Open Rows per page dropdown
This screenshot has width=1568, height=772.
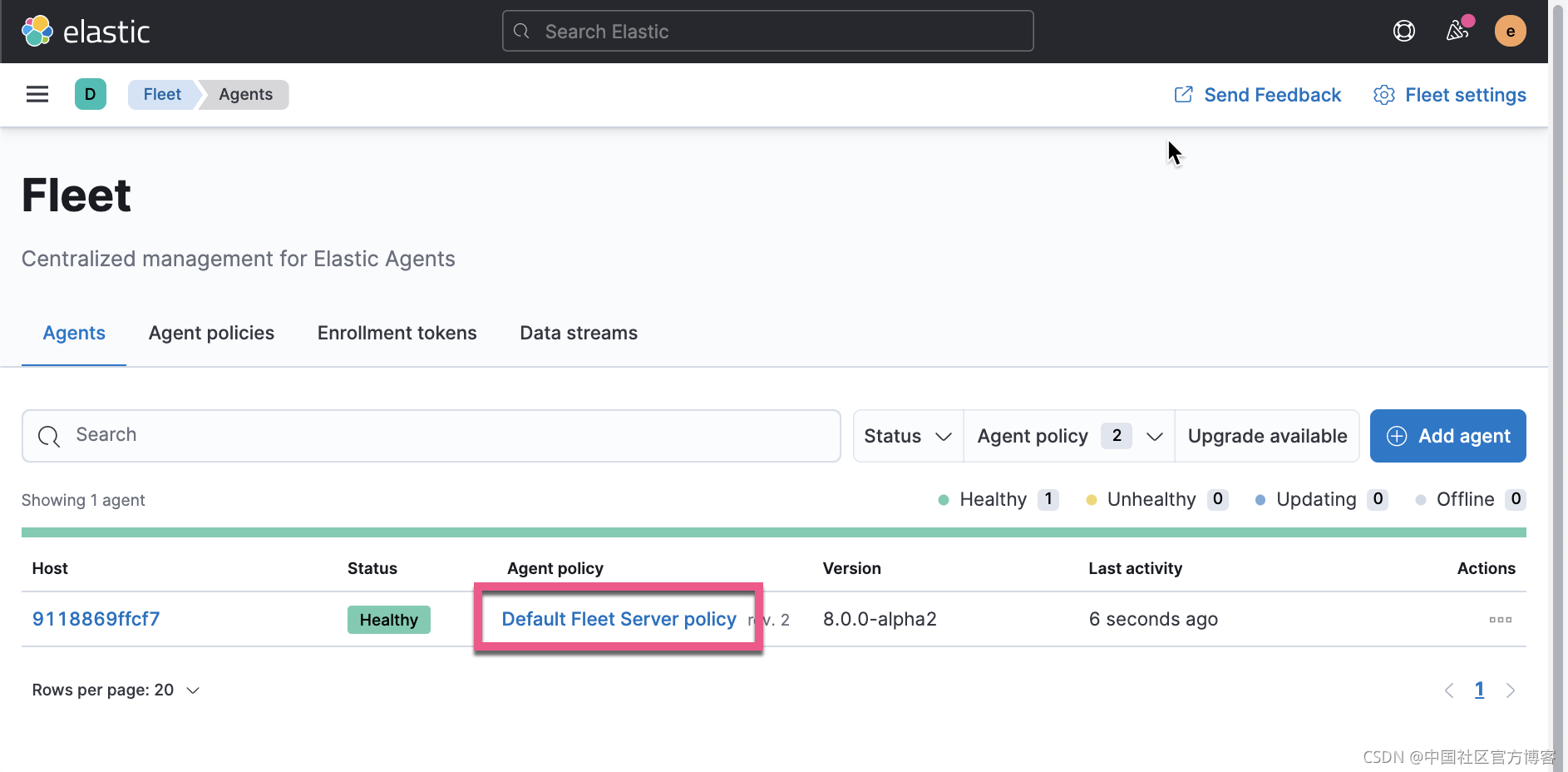(x=116, y=690)
